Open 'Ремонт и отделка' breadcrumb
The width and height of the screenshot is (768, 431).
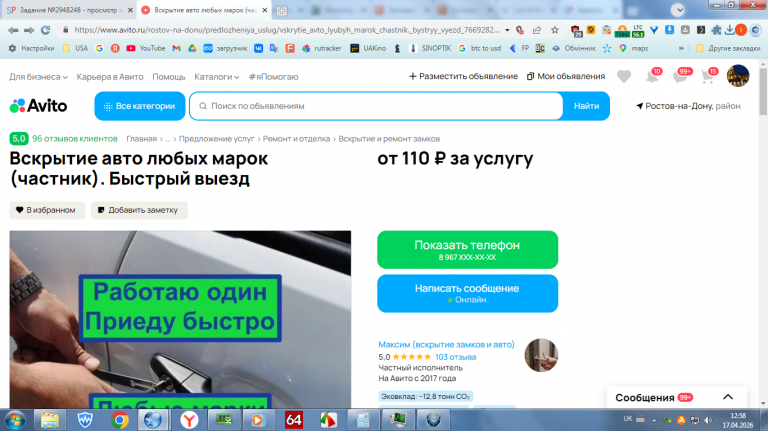[x=296, y=139]
